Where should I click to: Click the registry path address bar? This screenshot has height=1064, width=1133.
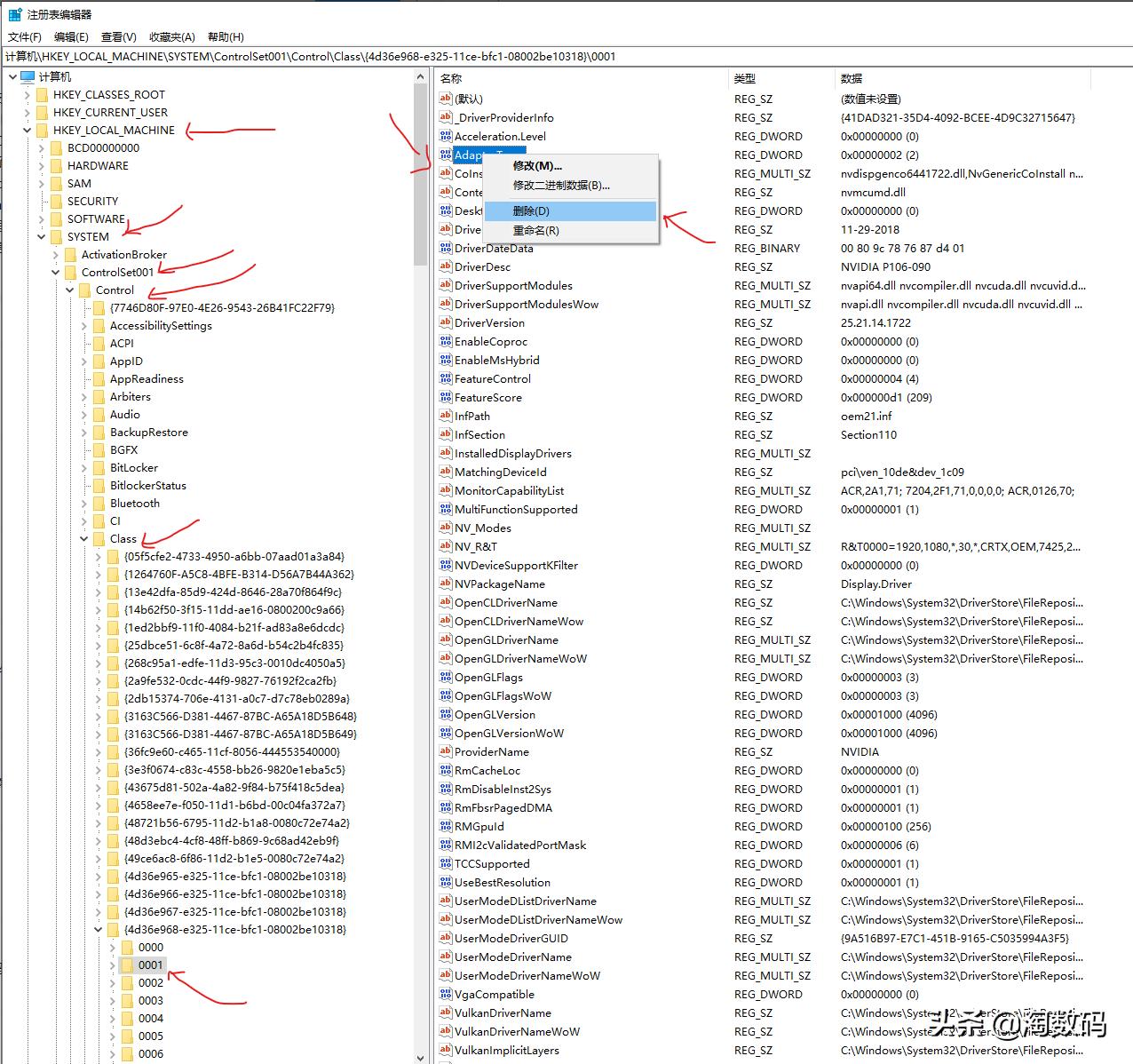click(x=566, y=56)
